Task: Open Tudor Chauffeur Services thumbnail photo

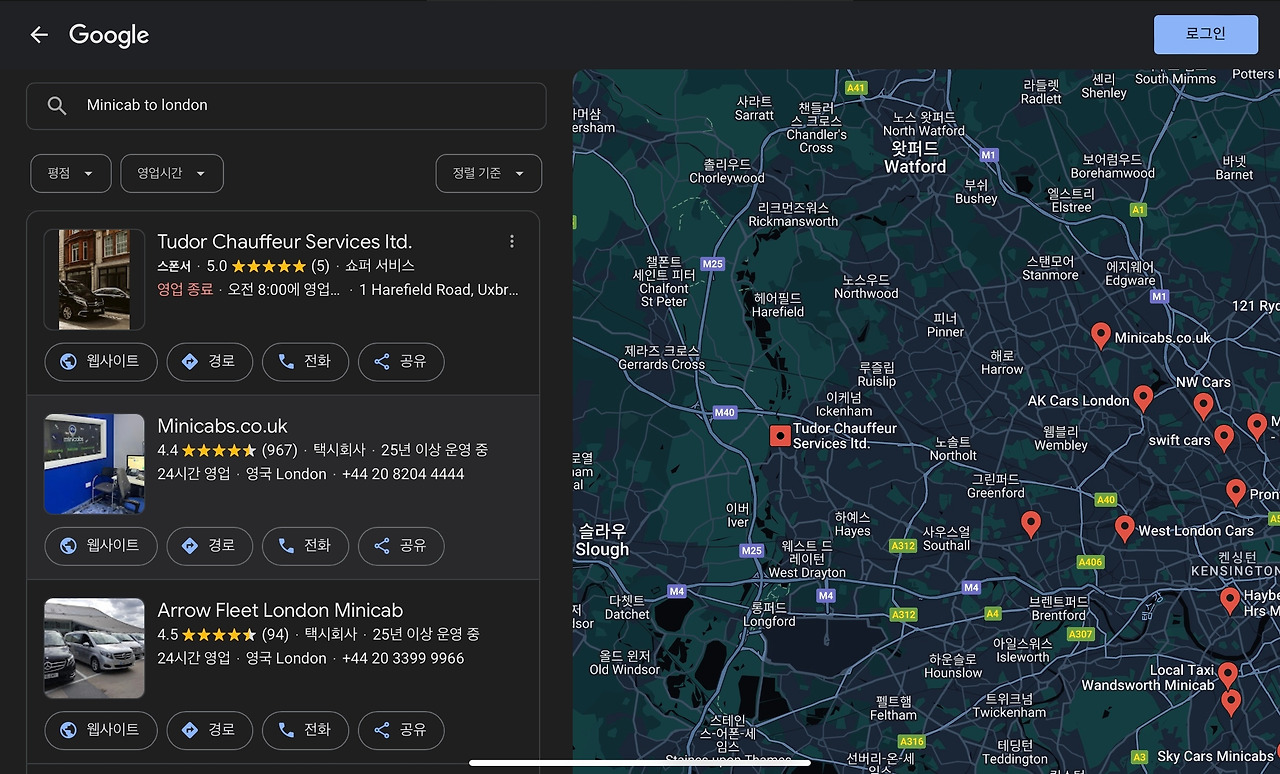Action: coord(94,279)
